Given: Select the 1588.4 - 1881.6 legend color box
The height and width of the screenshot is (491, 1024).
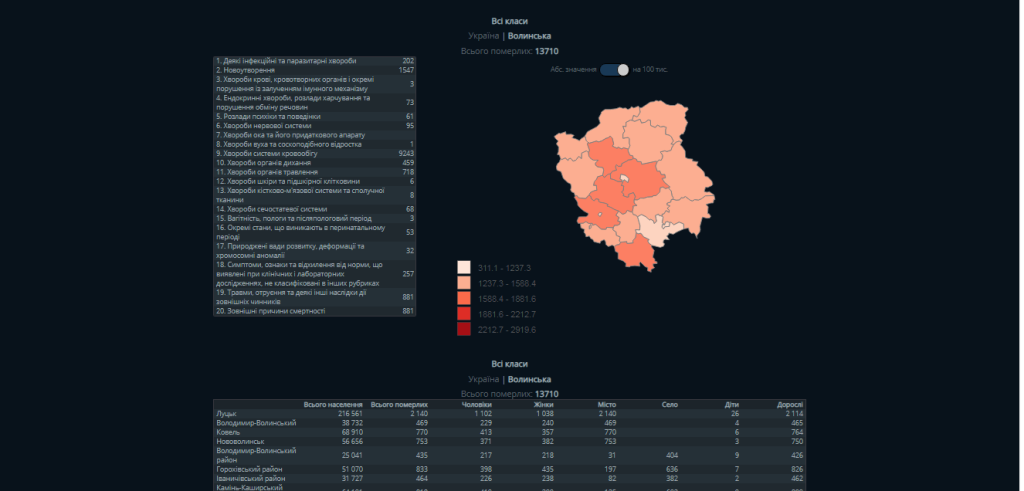Looking at the screenshot, I should [464, 298].
